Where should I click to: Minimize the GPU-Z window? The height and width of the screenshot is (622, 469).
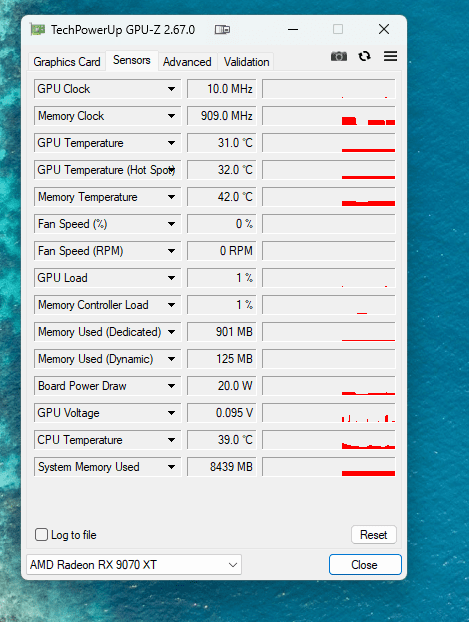pyautogui.click(x=293, y=29)
